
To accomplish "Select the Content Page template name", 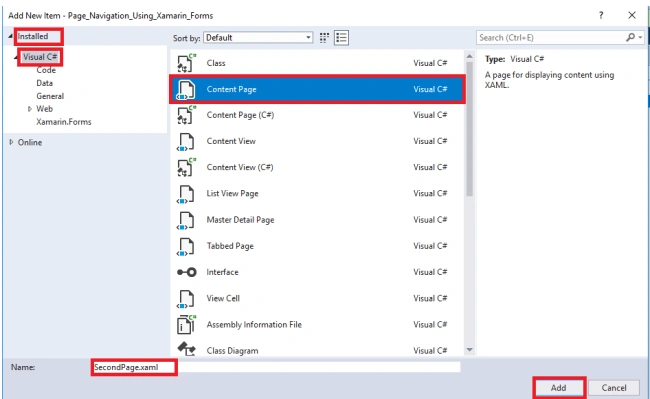I will coord(231,89).
